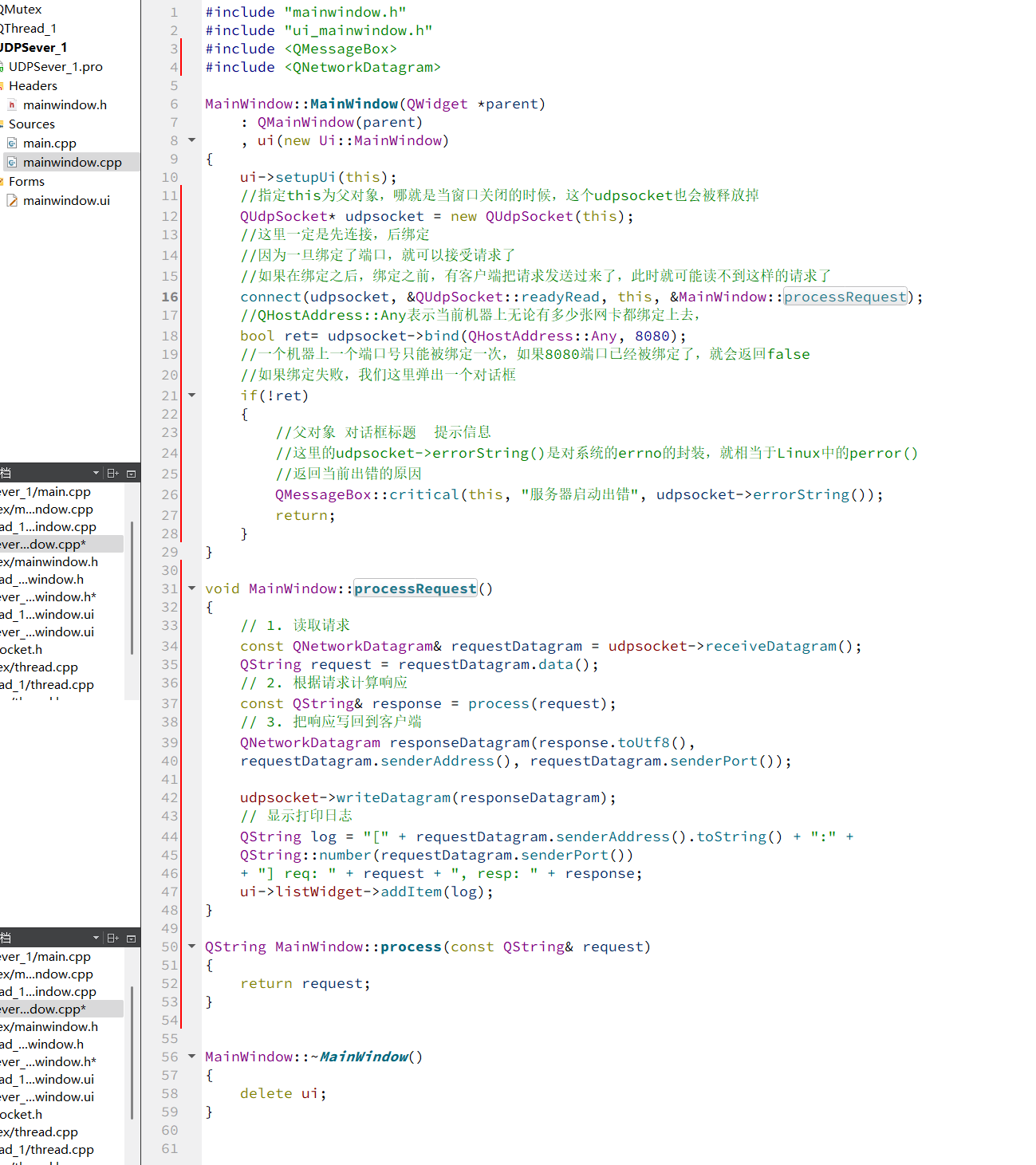
Task: Open ex/thread.cpp in upper documents list
Action: 39,667
